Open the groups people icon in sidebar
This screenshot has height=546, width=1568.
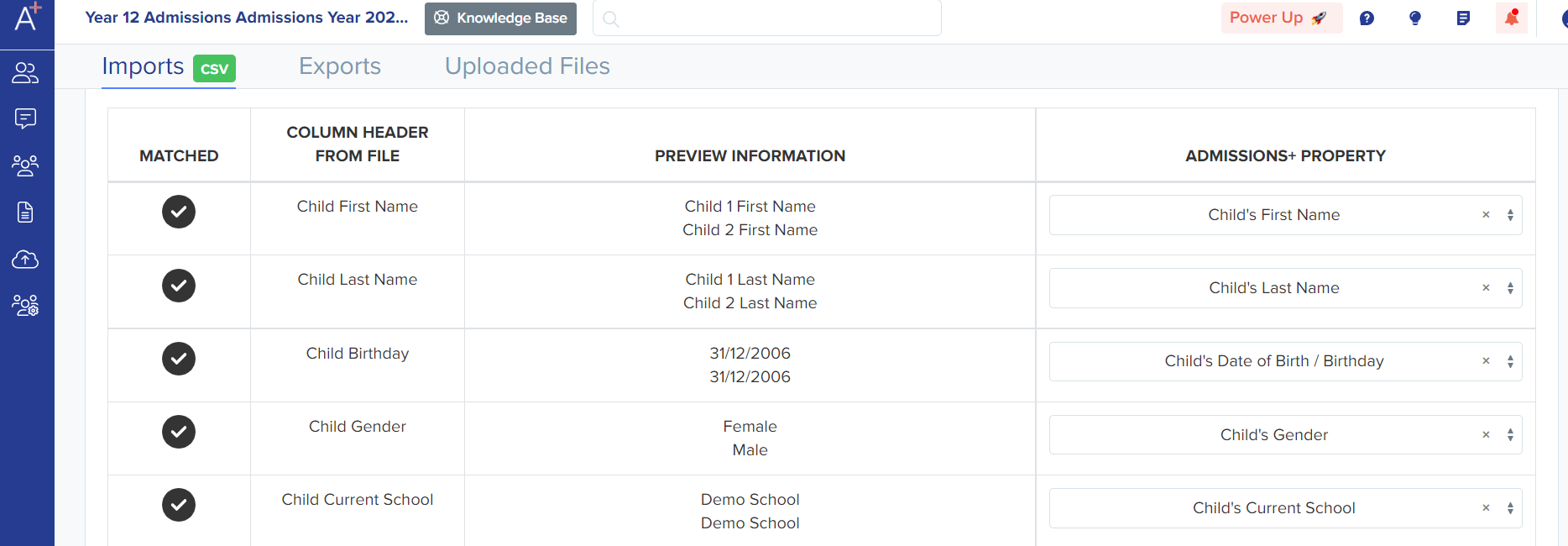(x=25, y=165)
